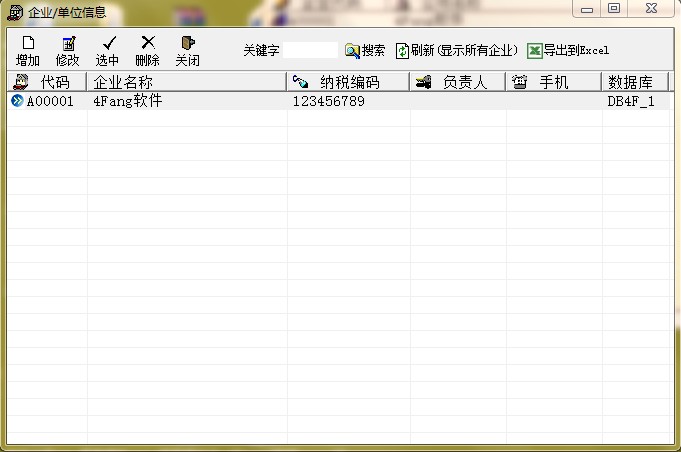Click the DB4F_1 database cell

tap(631, 101)
